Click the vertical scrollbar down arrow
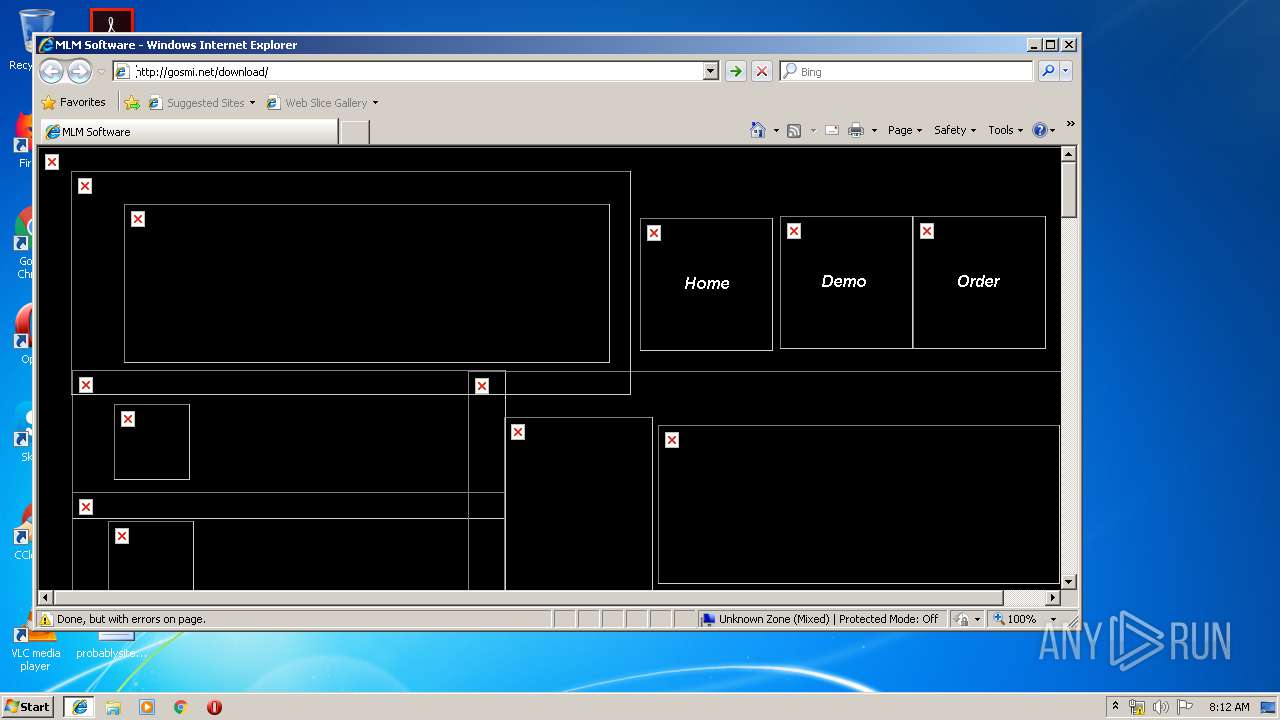This screenshot has width=1280, height=720. pyautogui.click(x=1068, y=582)
